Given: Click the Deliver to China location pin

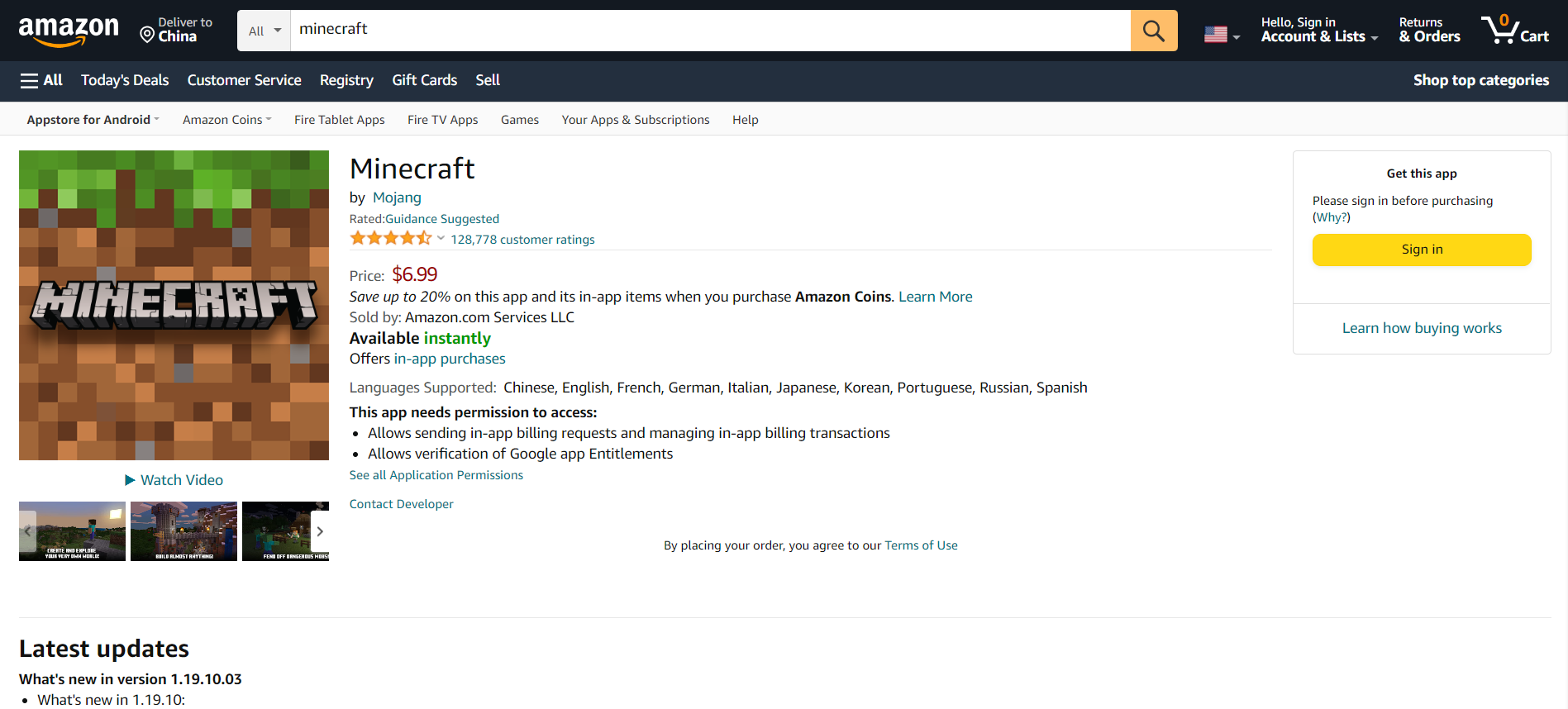Looking at the screenshot, I should [x=147, y=35].
